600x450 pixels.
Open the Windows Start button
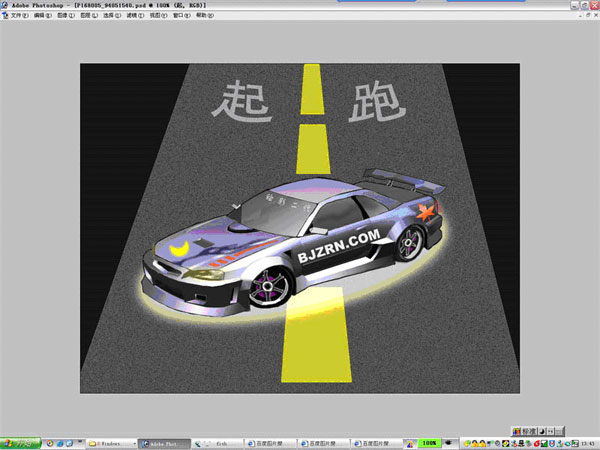point(20,443)
